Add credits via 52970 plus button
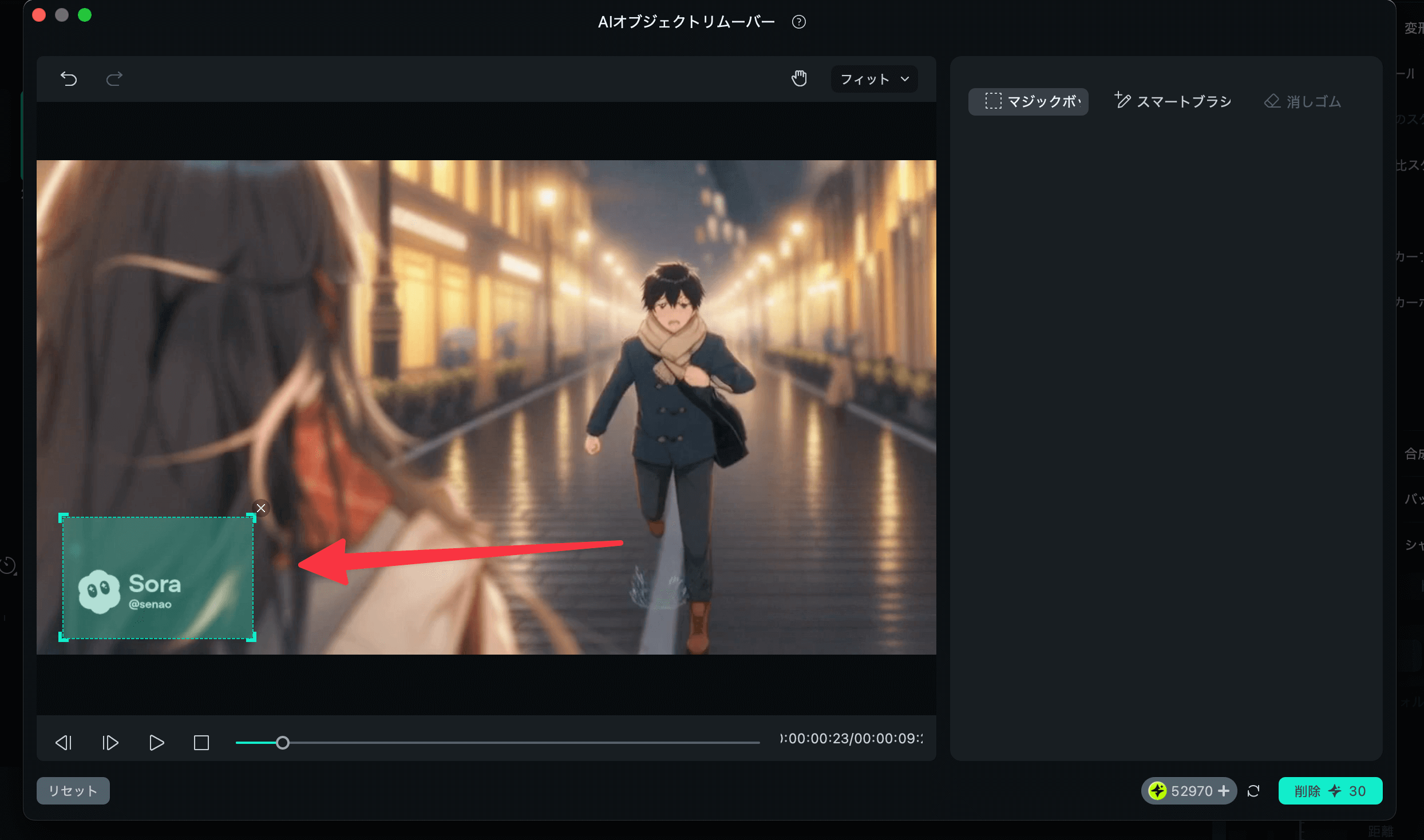The width and height of the screenshot is (1424, 840). pyautogui.click(x=1224, y=791)
